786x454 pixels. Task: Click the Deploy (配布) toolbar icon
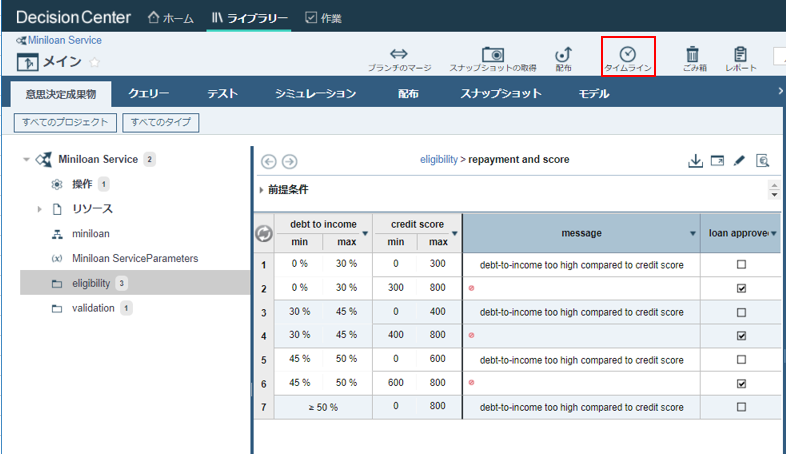(563, 54)
